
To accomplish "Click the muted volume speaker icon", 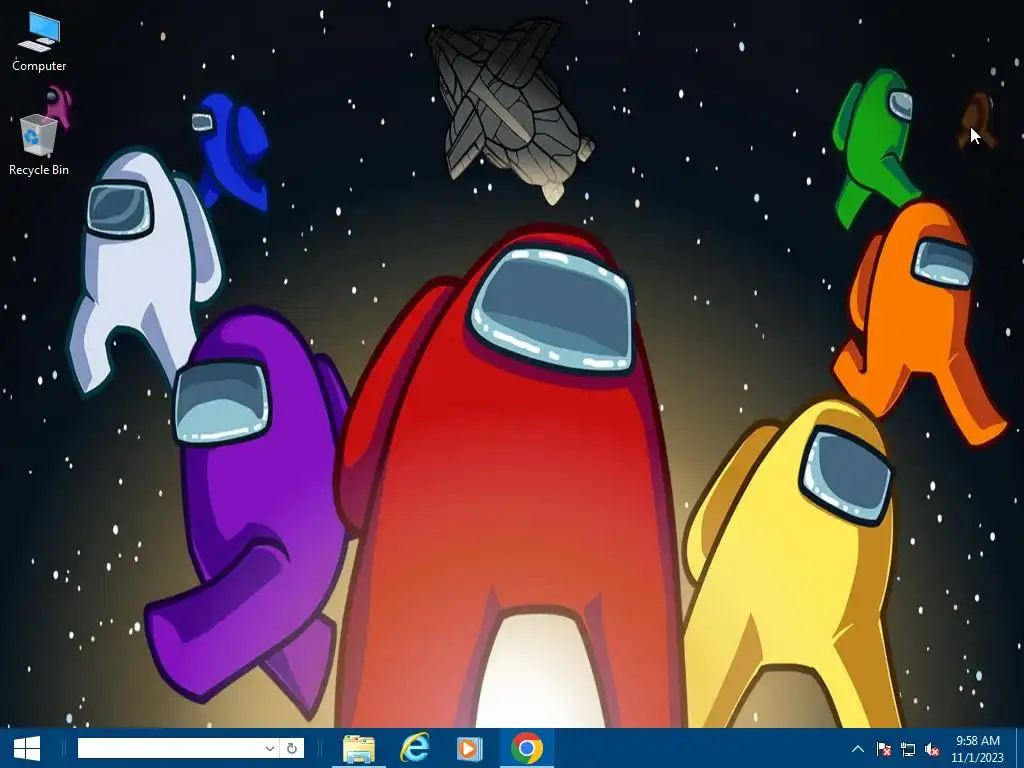I will (x=932, y=749).
